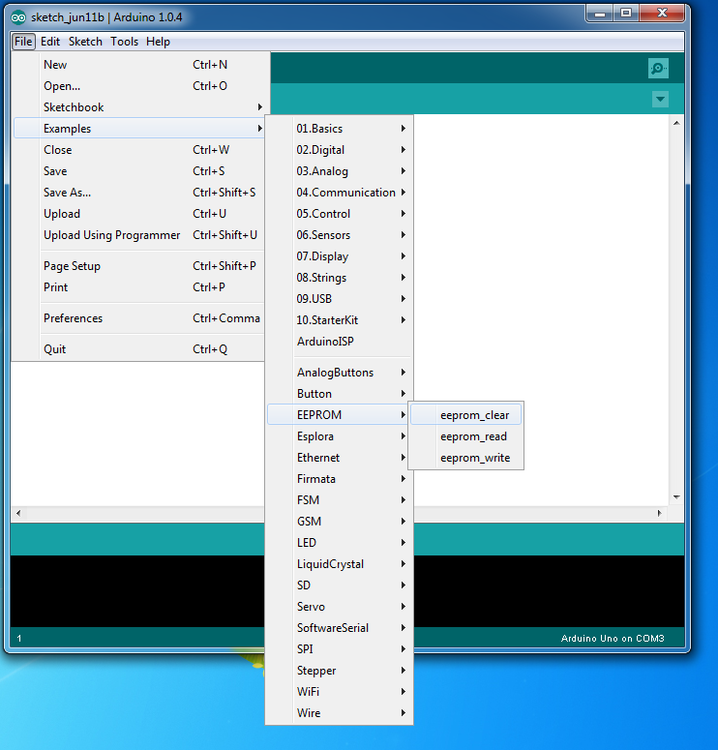Screen dimensions: 718x750
Task: Open the ArduinoISP example
Action: pos(339,341)
